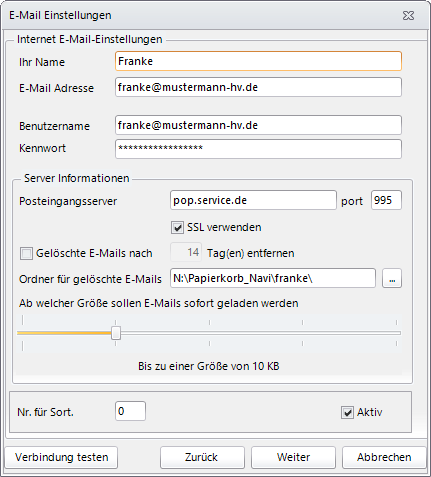Select the Benutzername input field
Image resolution: width=431 pixels, height=477 pixels.
click(x=258, y=125)
